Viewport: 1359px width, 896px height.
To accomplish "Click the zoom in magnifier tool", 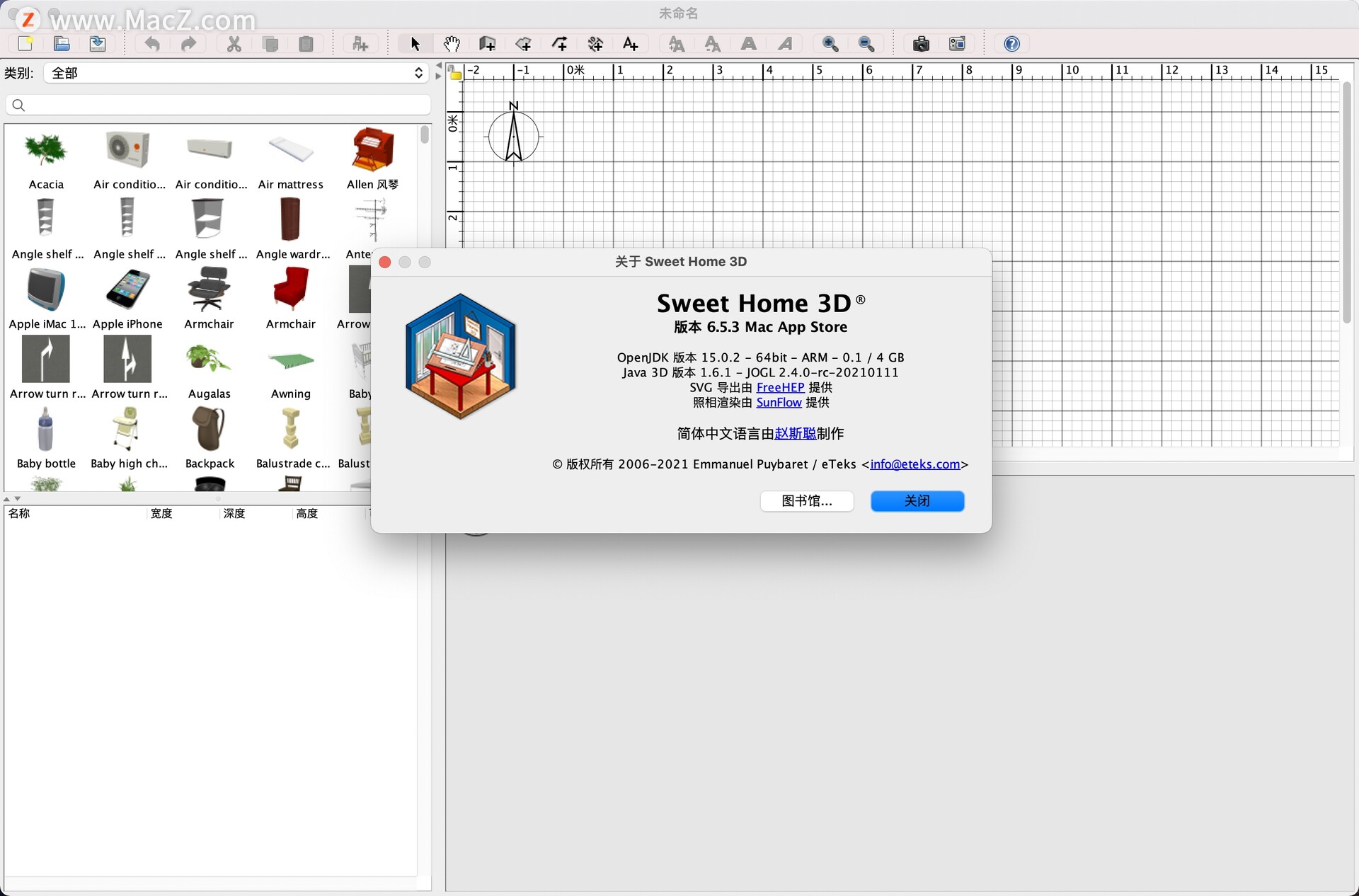I will [x=830, y=43].
